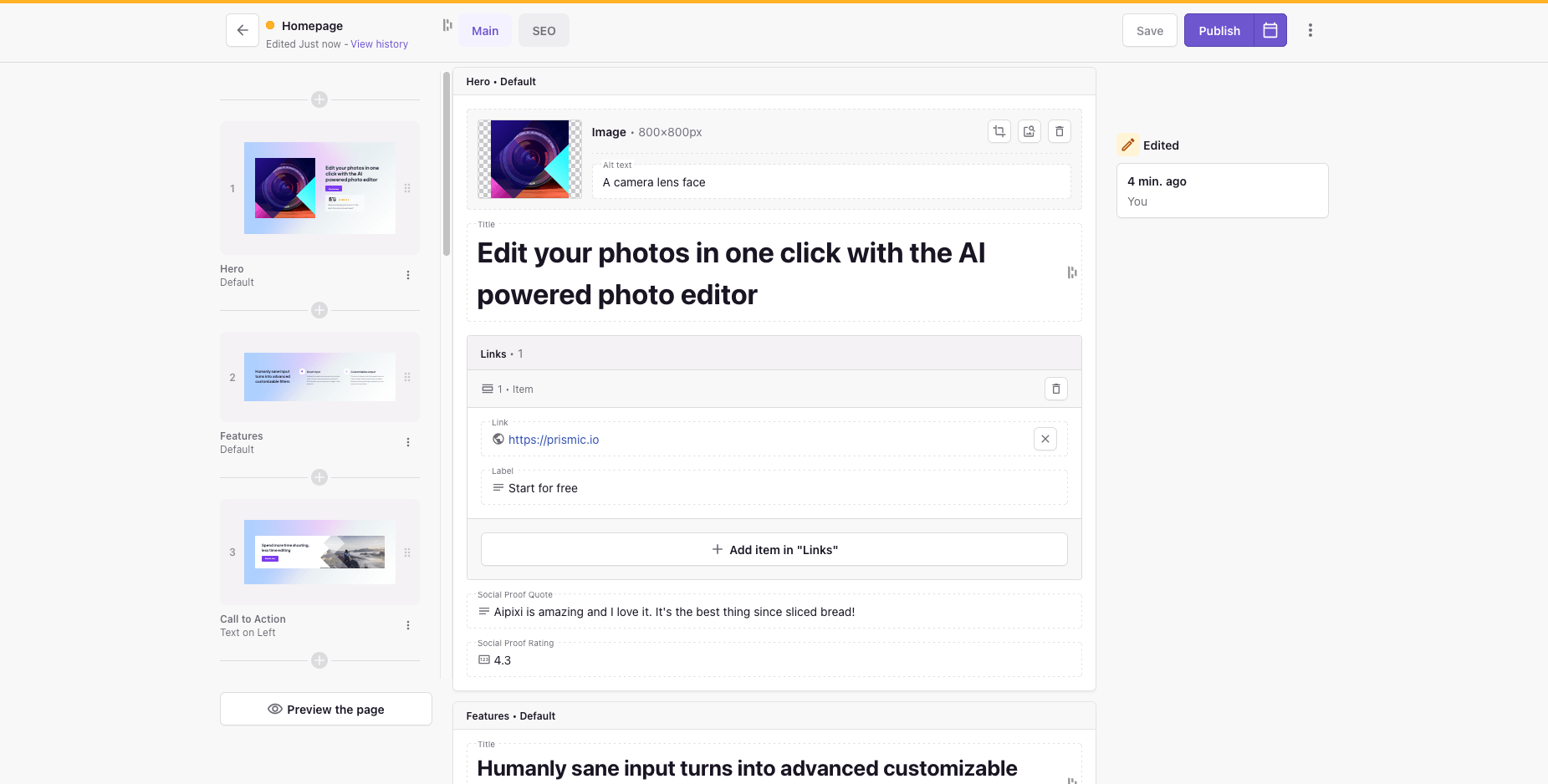Viewport: 1548px width, 784px height.
Task: Delete Links item 1
Action: tap(1055, 389)
